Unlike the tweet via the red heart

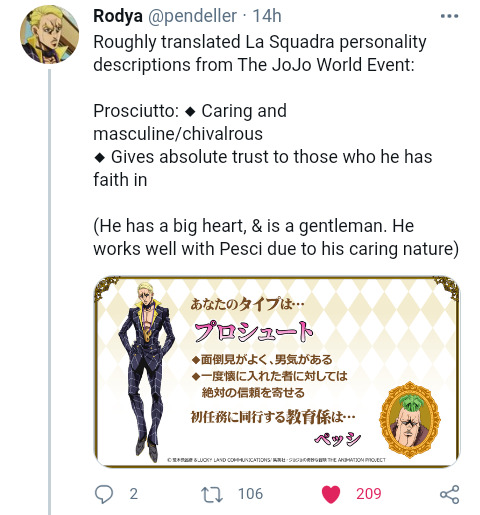coord(331,494)
